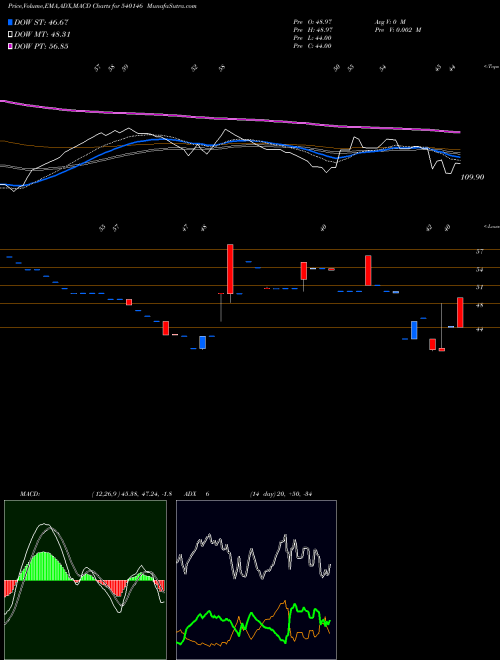
Task: Open the dark blue ADX indicator chart panel
Action: (x=256, y=580)
